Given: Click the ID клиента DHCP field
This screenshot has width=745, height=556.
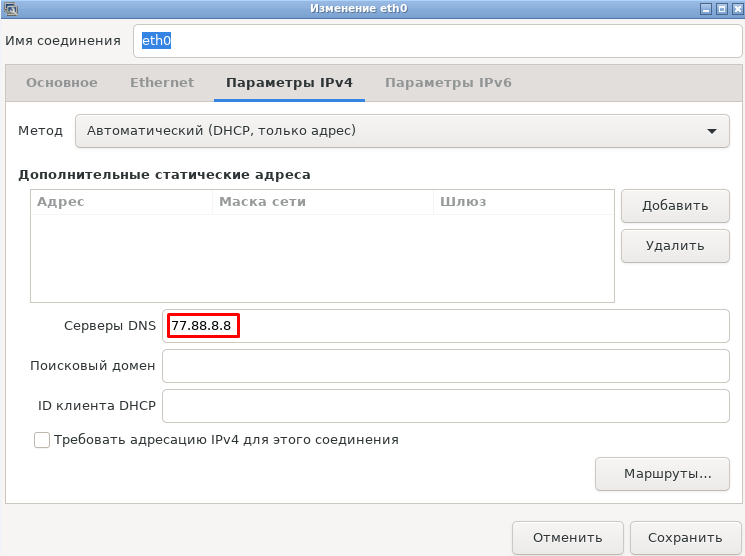Looking at the screenshot, I should [x=446, y=407].
